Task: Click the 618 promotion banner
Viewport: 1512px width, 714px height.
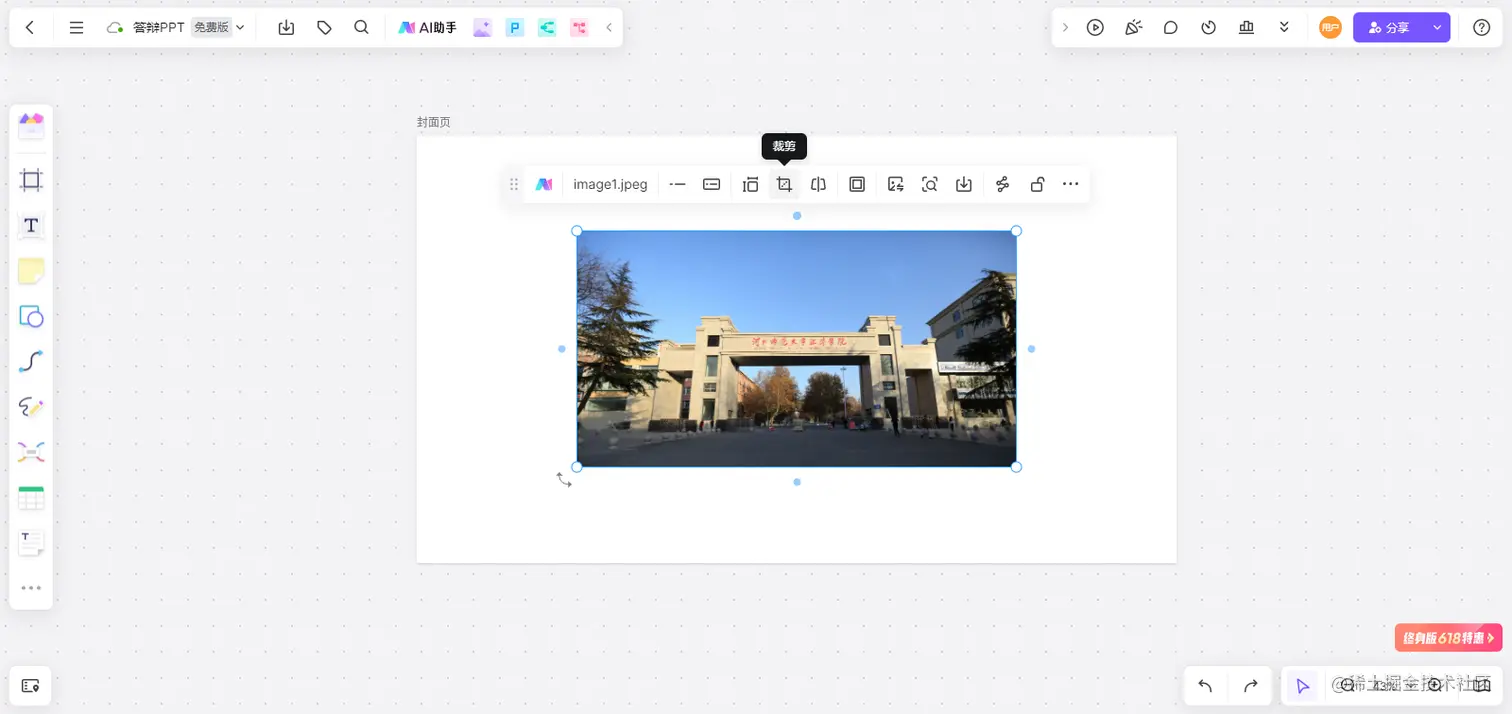Action: tap(1448, 638)
